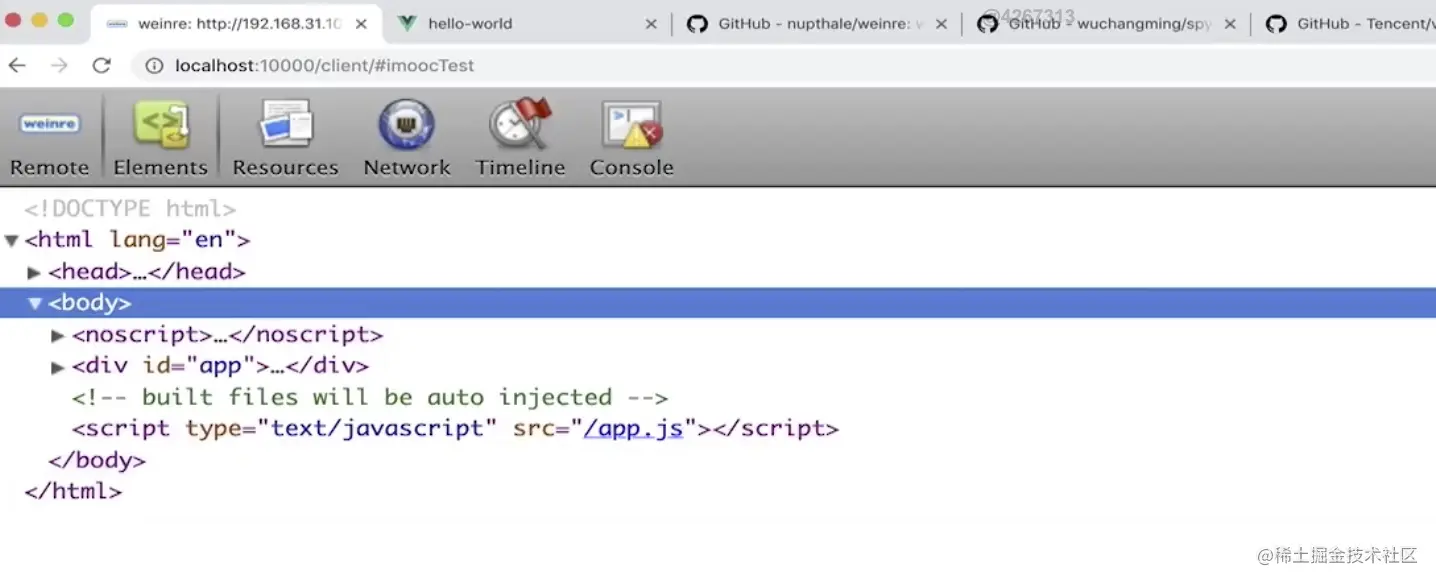Close the hello-world tab
This screenshot has width=1436, height=584.
651,24
